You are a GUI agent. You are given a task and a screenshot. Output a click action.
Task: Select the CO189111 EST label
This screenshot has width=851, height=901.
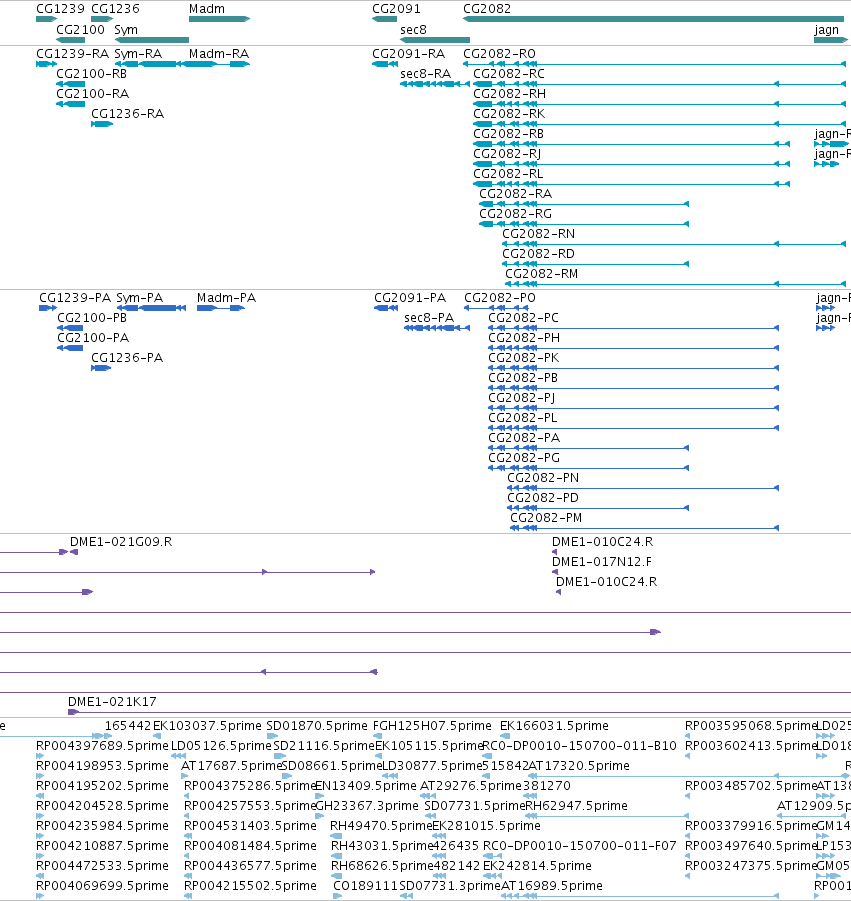(366, 885)
